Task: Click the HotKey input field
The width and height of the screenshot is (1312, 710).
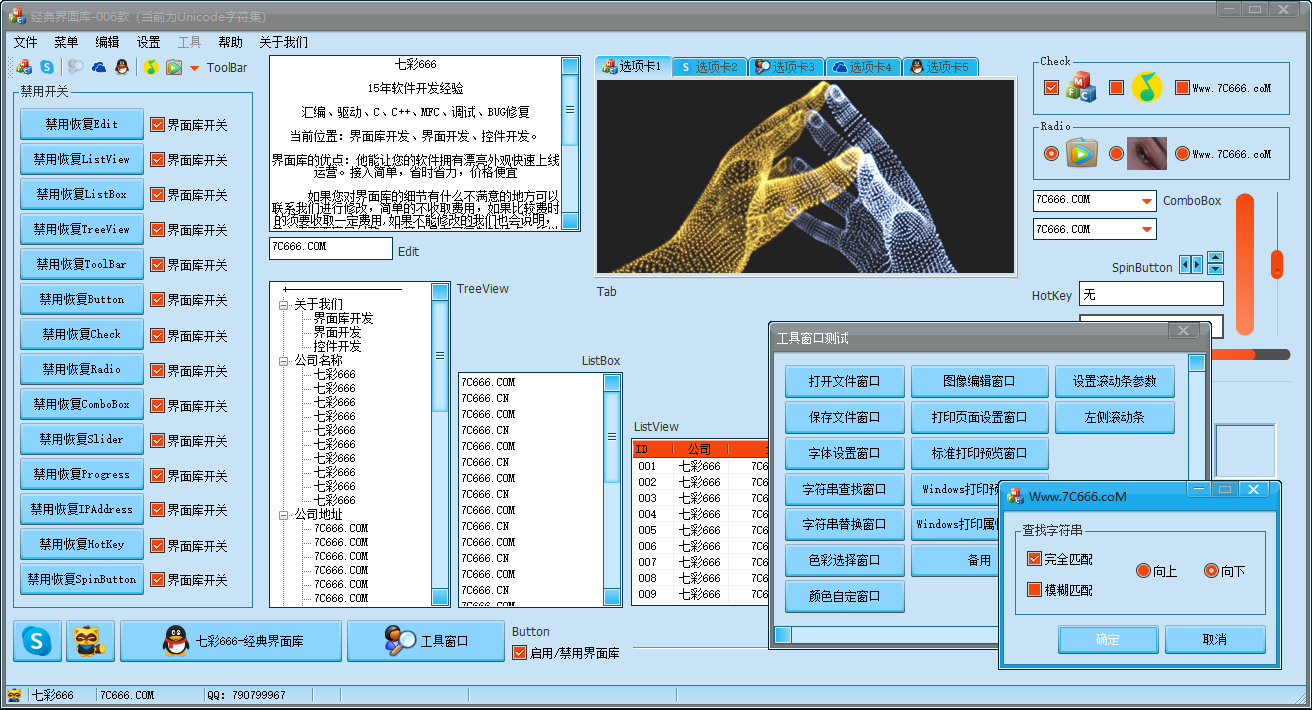Action: point(1150,294)
